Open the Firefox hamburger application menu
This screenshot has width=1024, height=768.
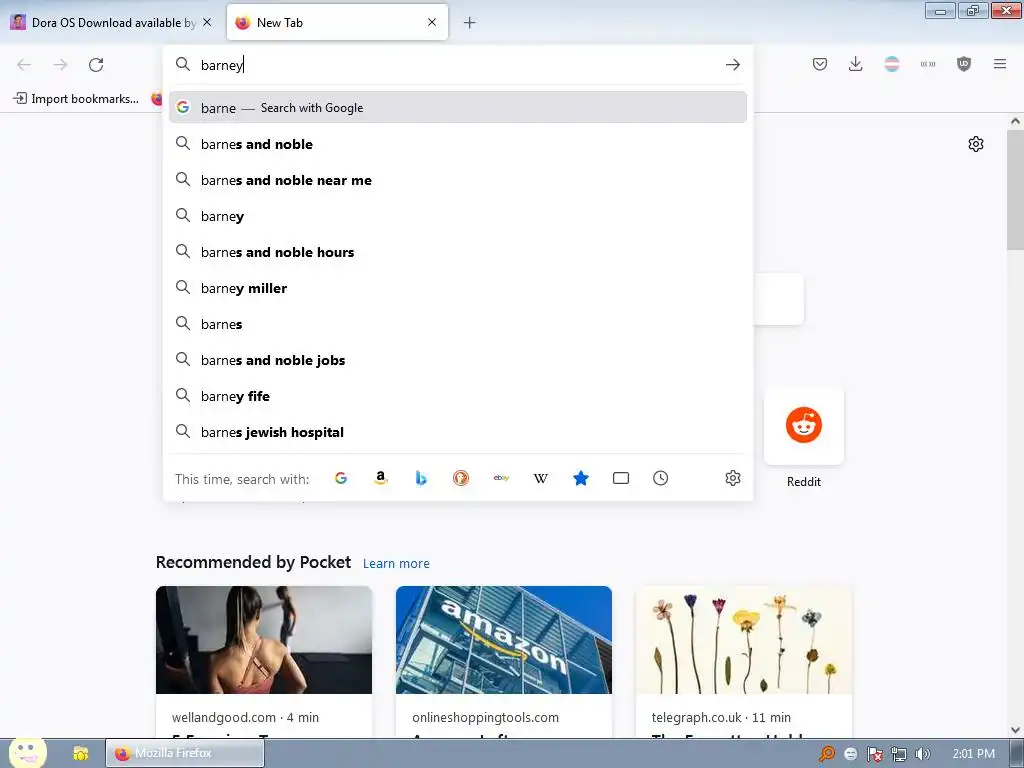(999, 64)
